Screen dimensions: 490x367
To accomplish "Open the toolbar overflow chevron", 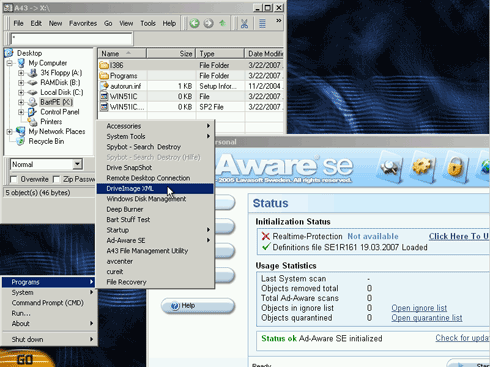I will (x=278, y=21).
